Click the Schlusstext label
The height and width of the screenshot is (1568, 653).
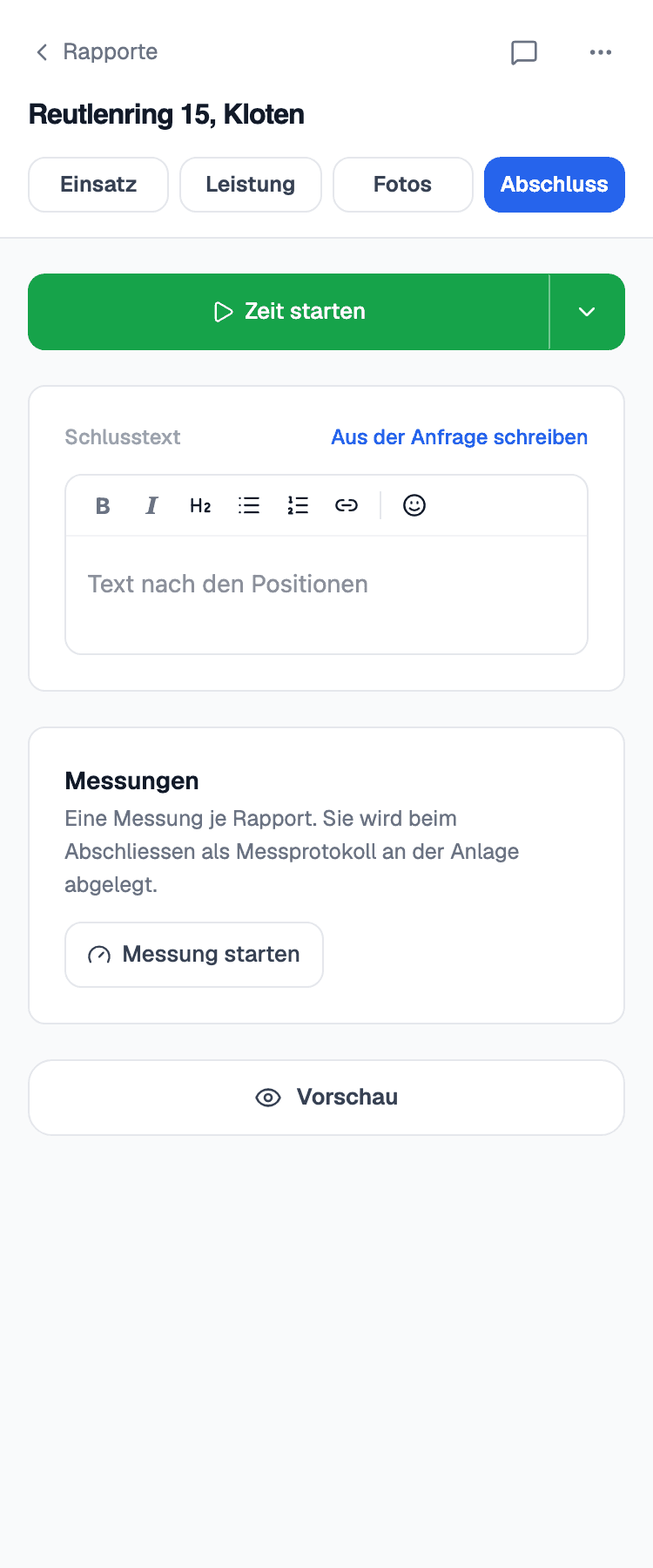click(x=123, y=437)
